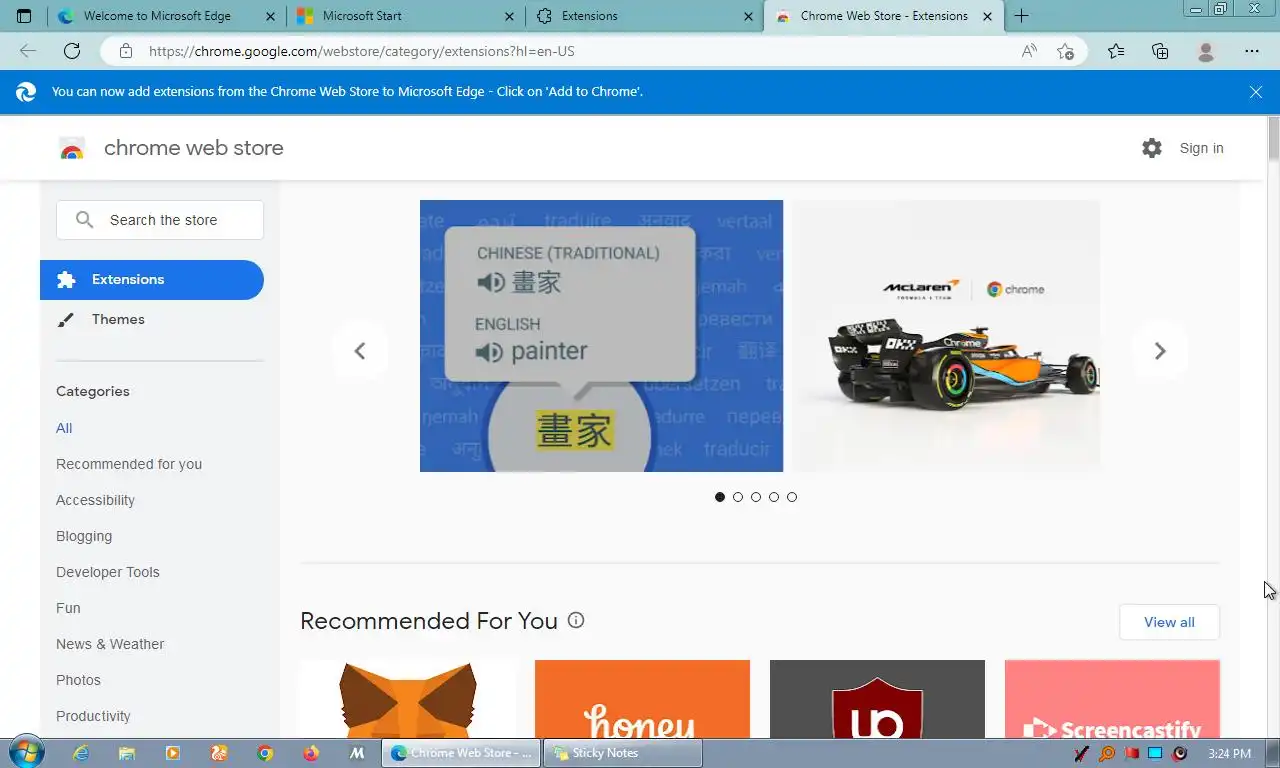Click the 3:24 PM taskbar clock
The height and width of the screenshot is (768, 1280).
tap(1229, 753)
